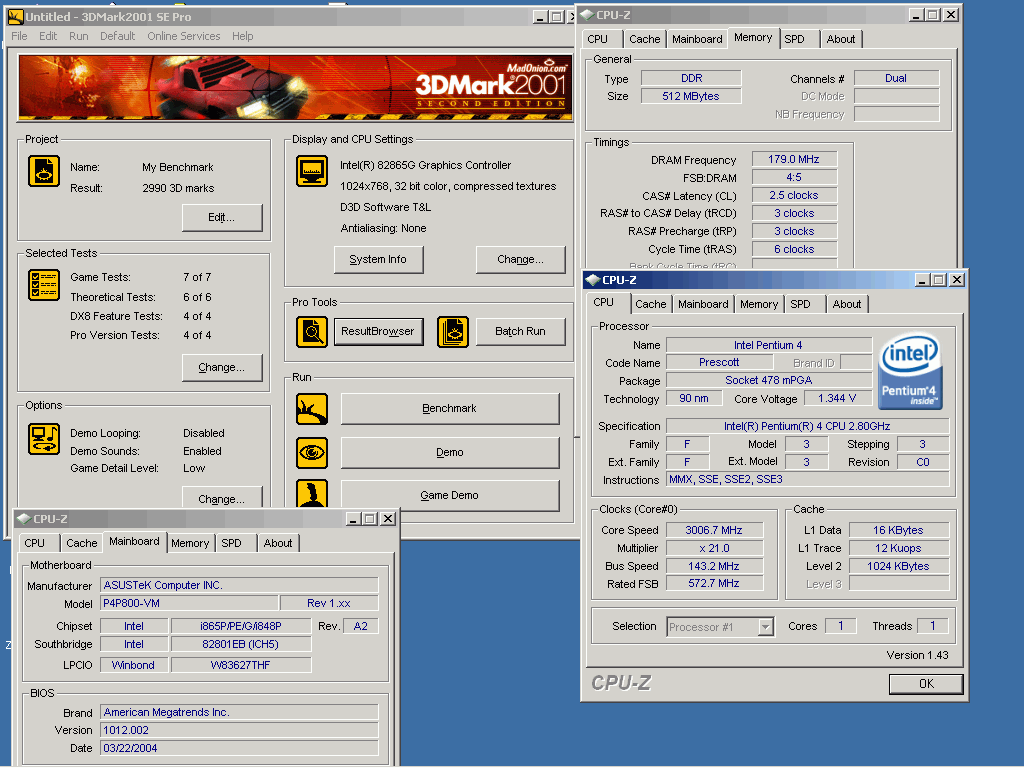Click the Intel(R) 82865G Graphics Controller text

pyautogui.click(x=426, y=166)
